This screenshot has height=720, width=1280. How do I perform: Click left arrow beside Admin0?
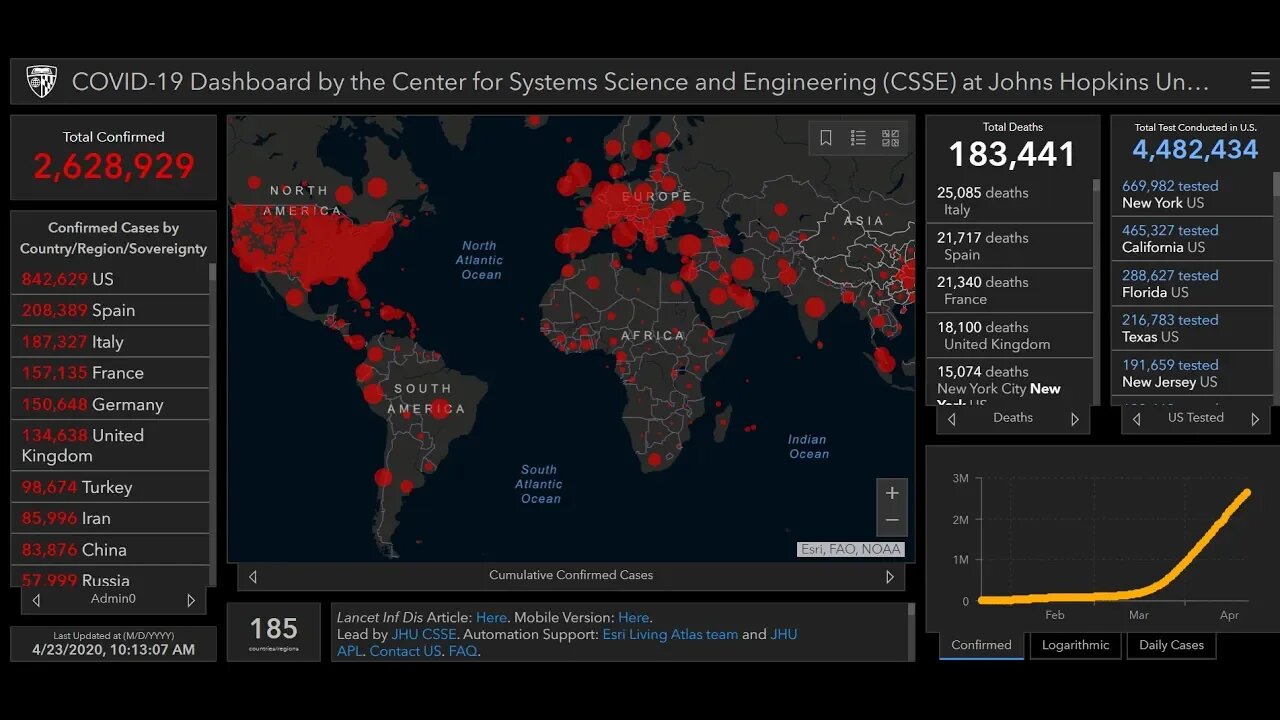click(37, 600)
